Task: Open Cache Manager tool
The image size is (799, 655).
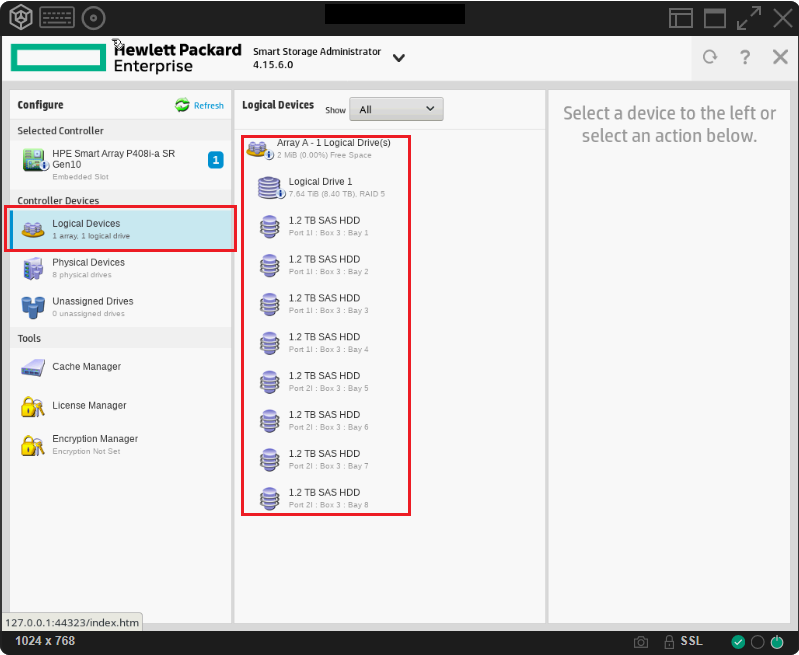Action: [x=121, y=367]
